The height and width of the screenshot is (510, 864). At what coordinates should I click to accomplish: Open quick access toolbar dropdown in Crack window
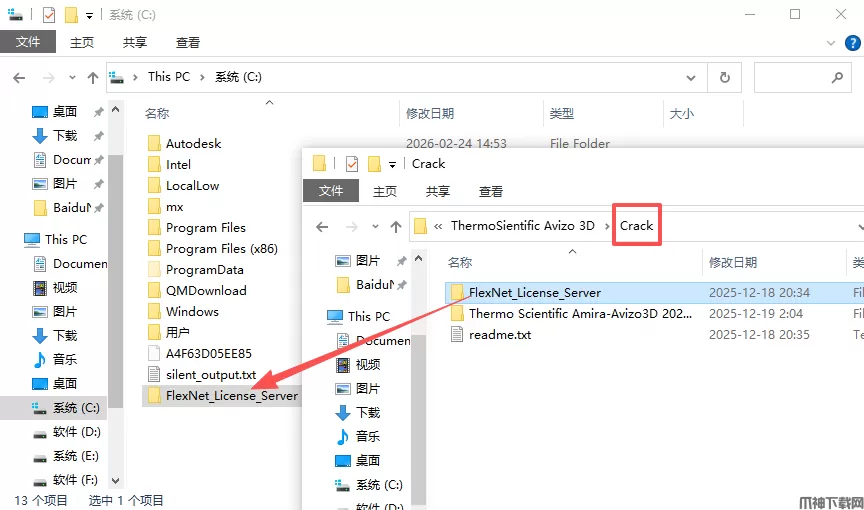(392, 164)
